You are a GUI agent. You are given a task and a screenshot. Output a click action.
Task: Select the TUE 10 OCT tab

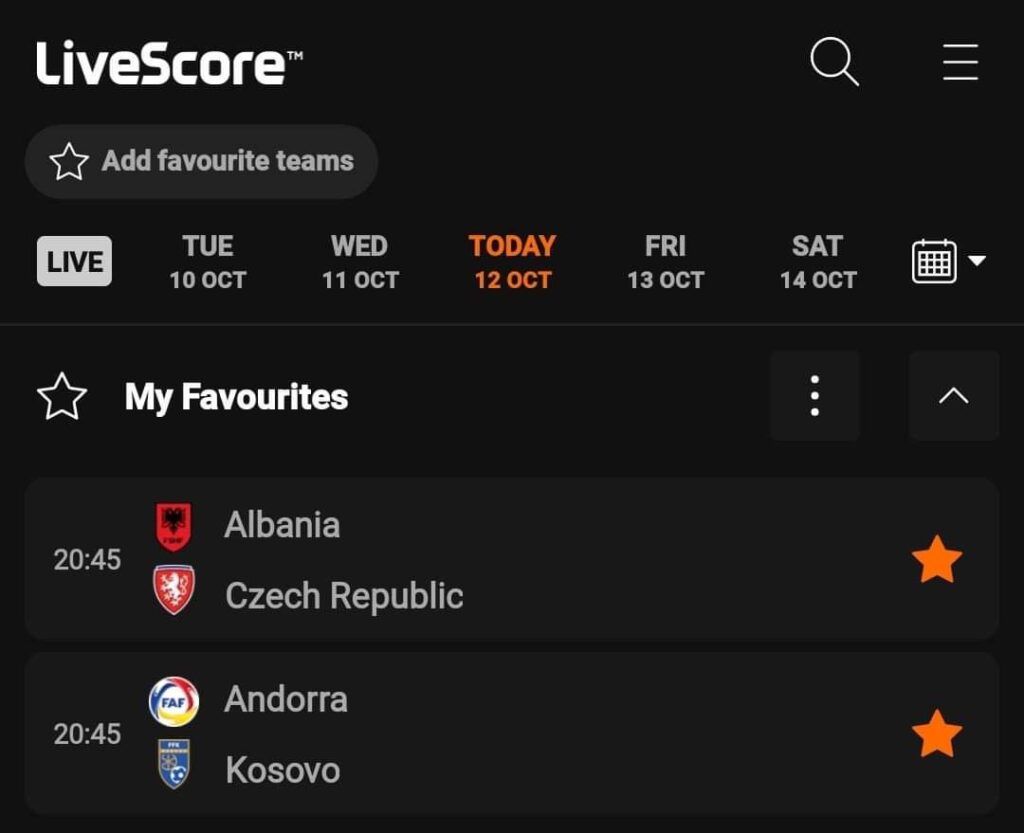(x=208, y=262)
